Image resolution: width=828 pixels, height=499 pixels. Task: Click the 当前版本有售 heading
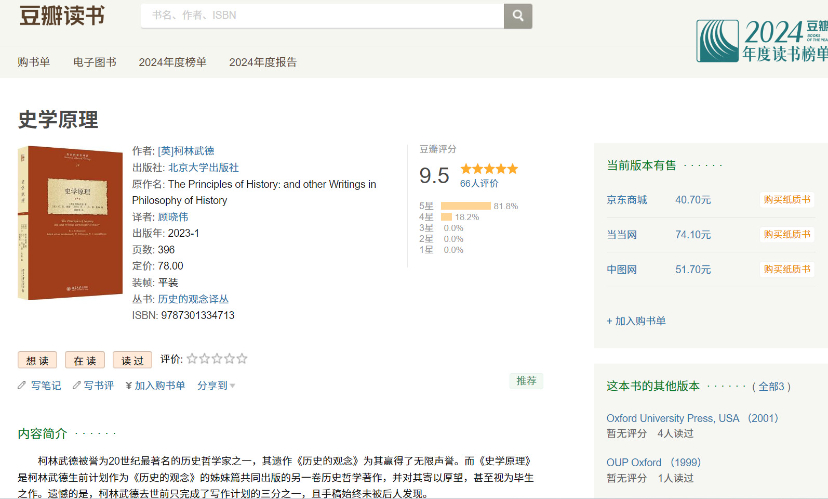pos(641,165)
